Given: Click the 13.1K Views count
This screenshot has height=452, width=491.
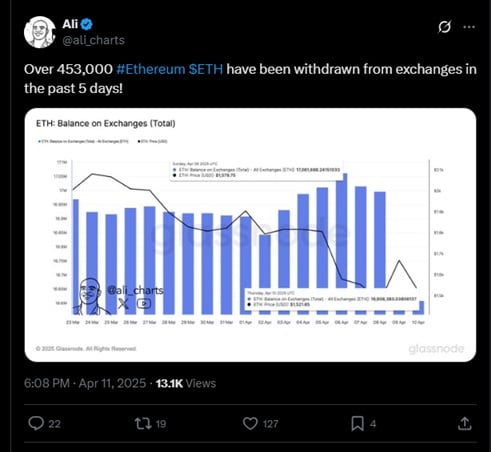Looking at the screenshot, I should tap(186, 383).
